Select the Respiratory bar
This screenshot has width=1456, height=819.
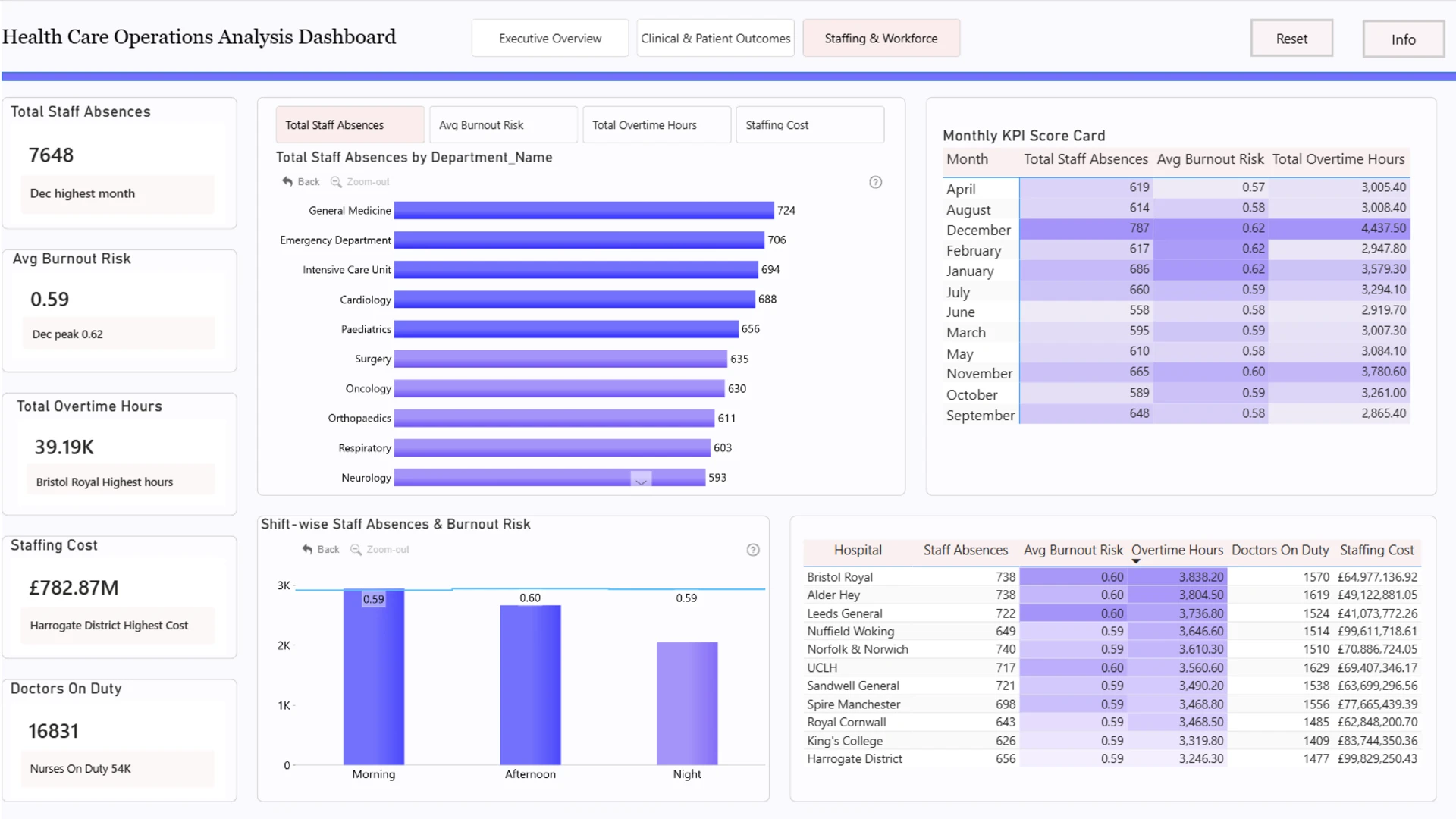552,448
